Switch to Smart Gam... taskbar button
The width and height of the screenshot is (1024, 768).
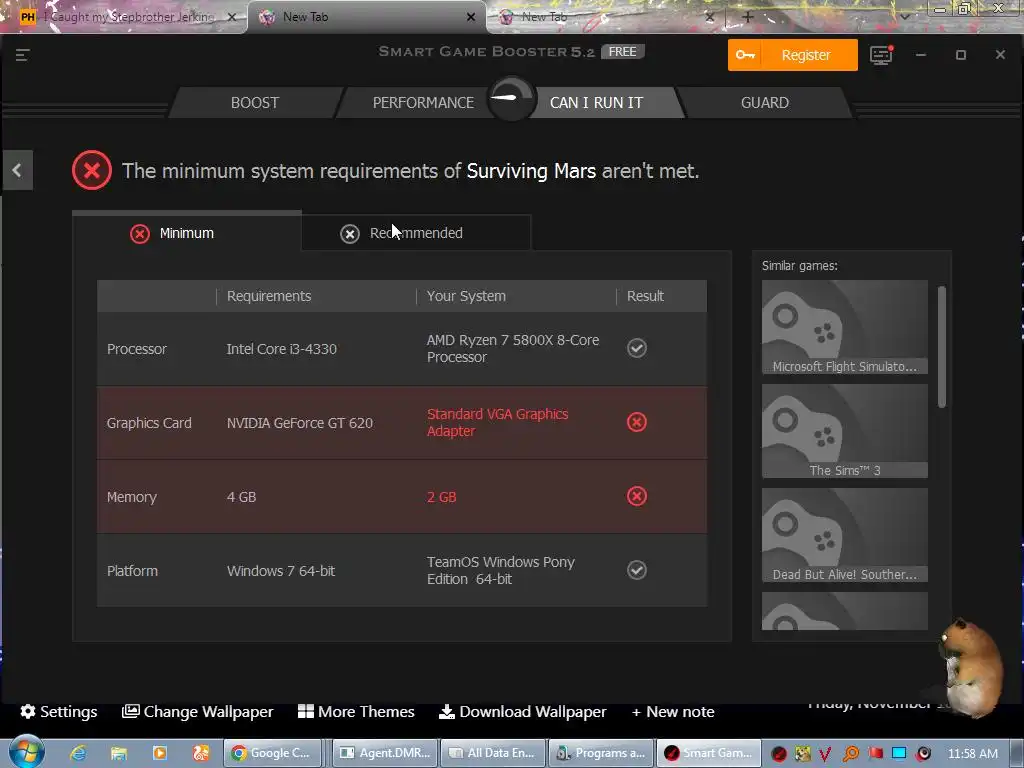[x=709, y=753]
